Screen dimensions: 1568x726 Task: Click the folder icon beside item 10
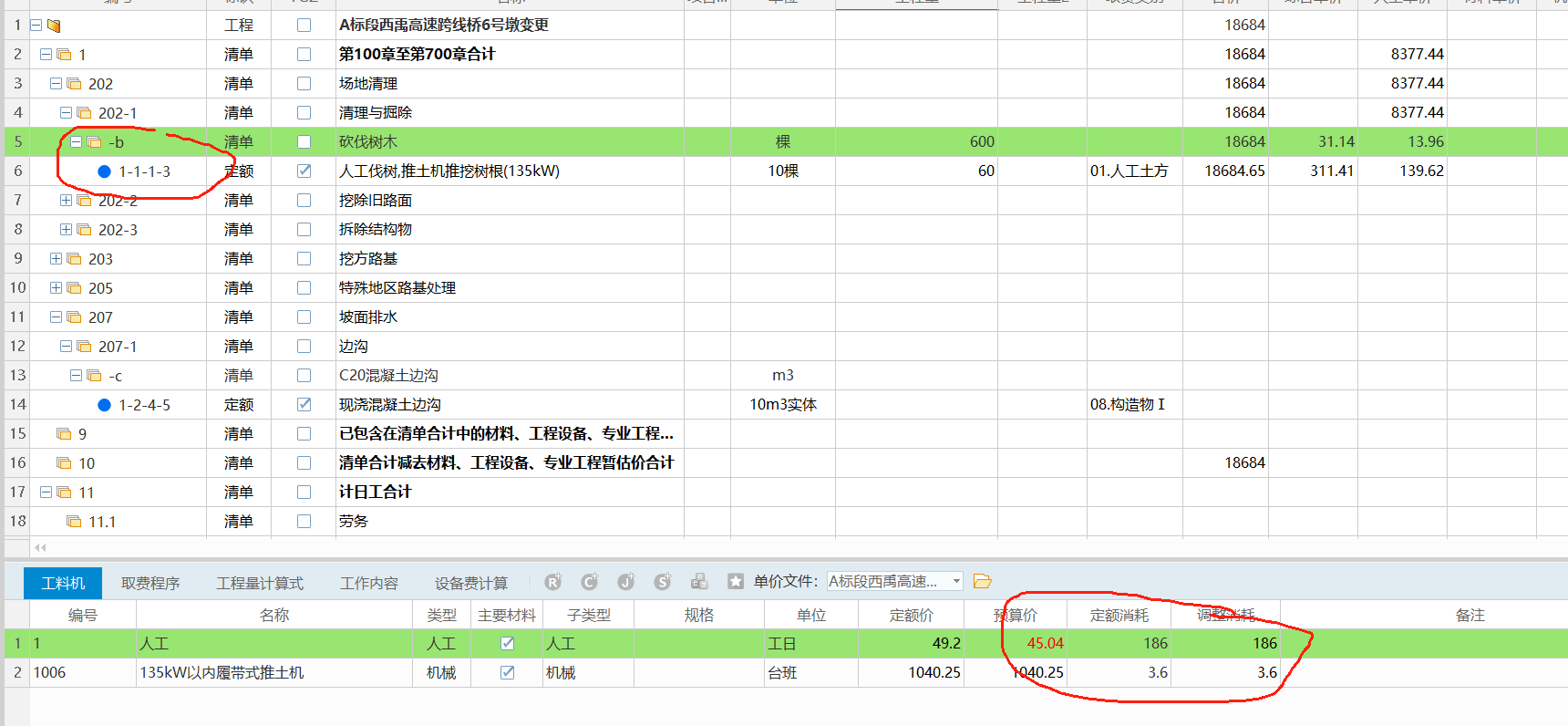64,463
